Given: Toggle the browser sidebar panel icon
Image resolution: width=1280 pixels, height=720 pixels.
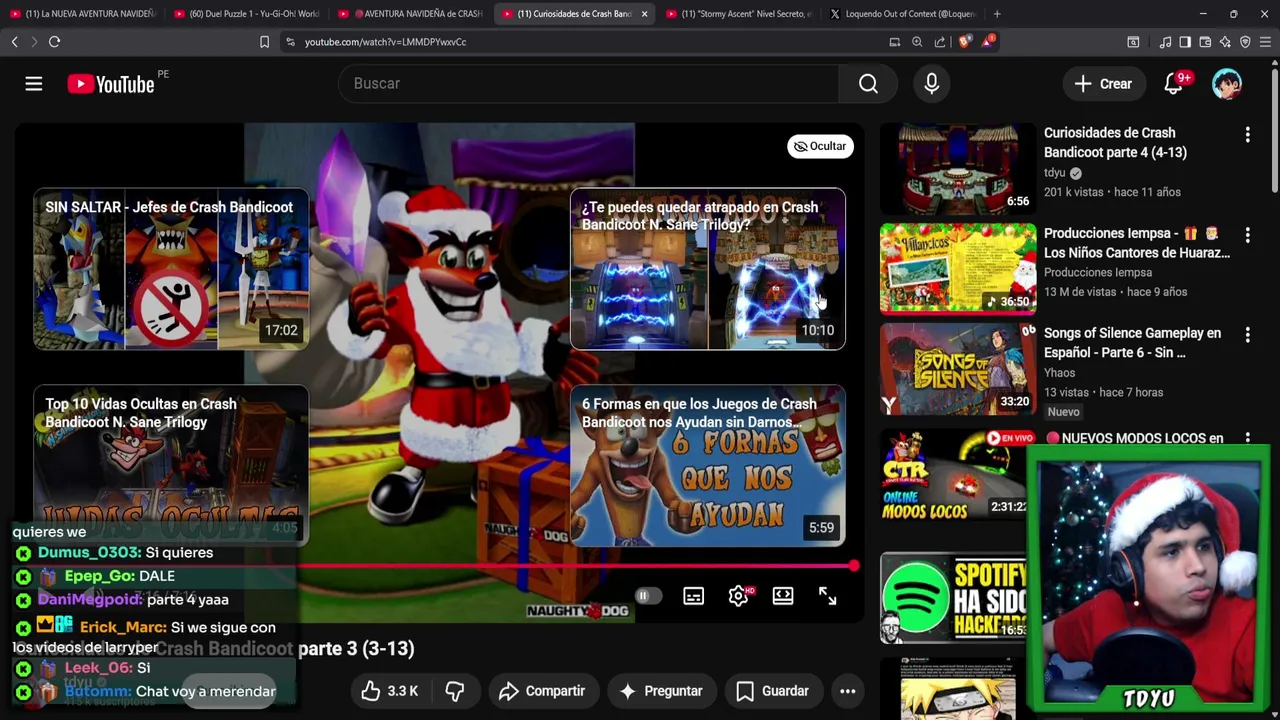Looking at the screenshot, I should click(1185, 42).
